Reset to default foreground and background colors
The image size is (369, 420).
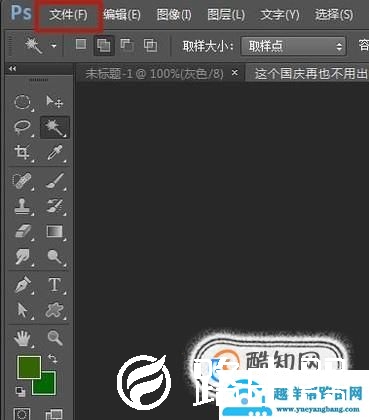coord(21,391)
